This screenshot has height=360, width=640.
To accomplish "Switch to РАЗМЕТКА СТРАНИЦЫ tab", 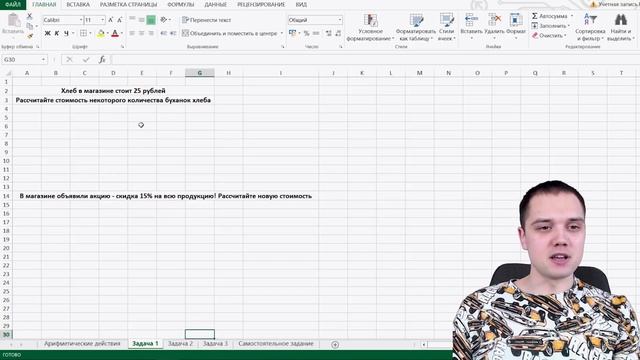I will pos(128,4).
